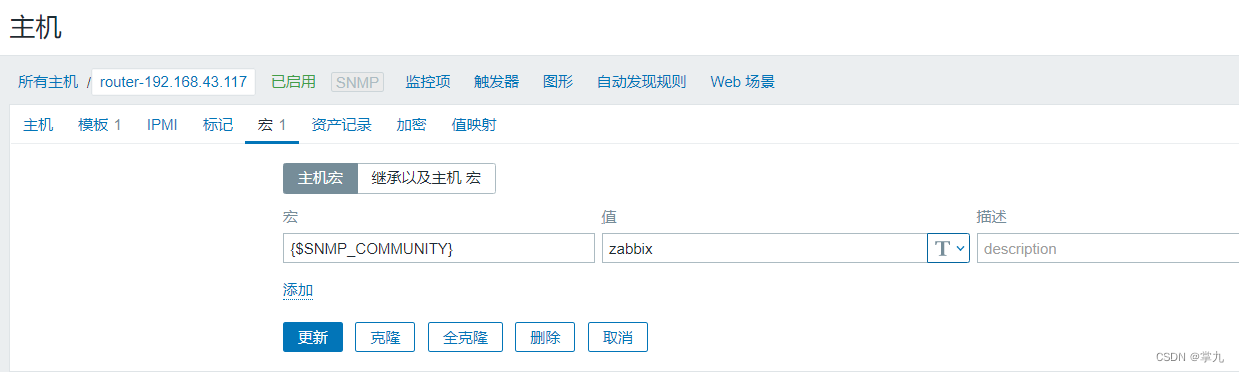
Task: Open the 值映射 tab
Action: pyautogui.click(x=474, y=125)
